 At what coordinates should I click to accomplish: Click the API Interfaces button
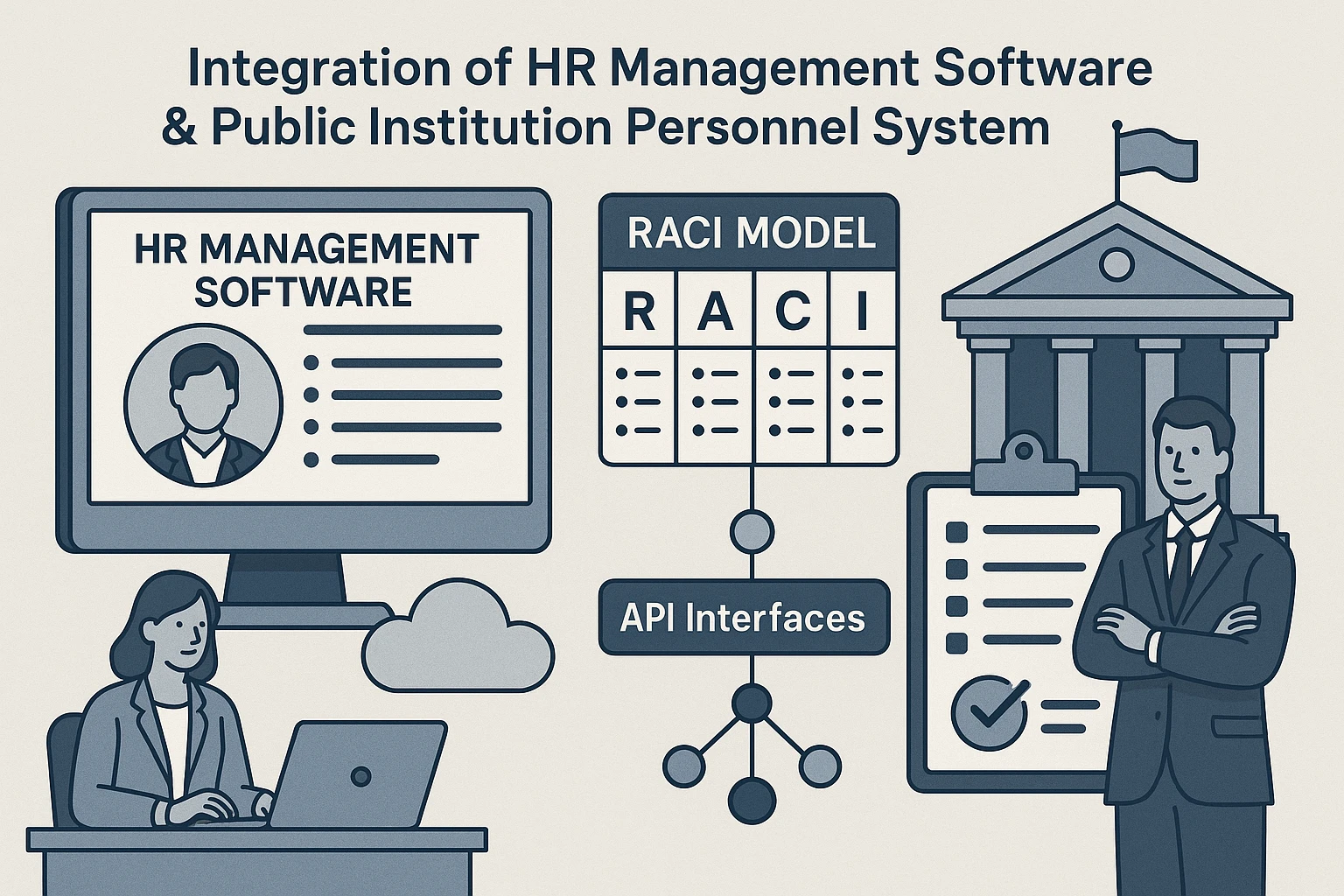pyautogui.click(x=744, y=618)
